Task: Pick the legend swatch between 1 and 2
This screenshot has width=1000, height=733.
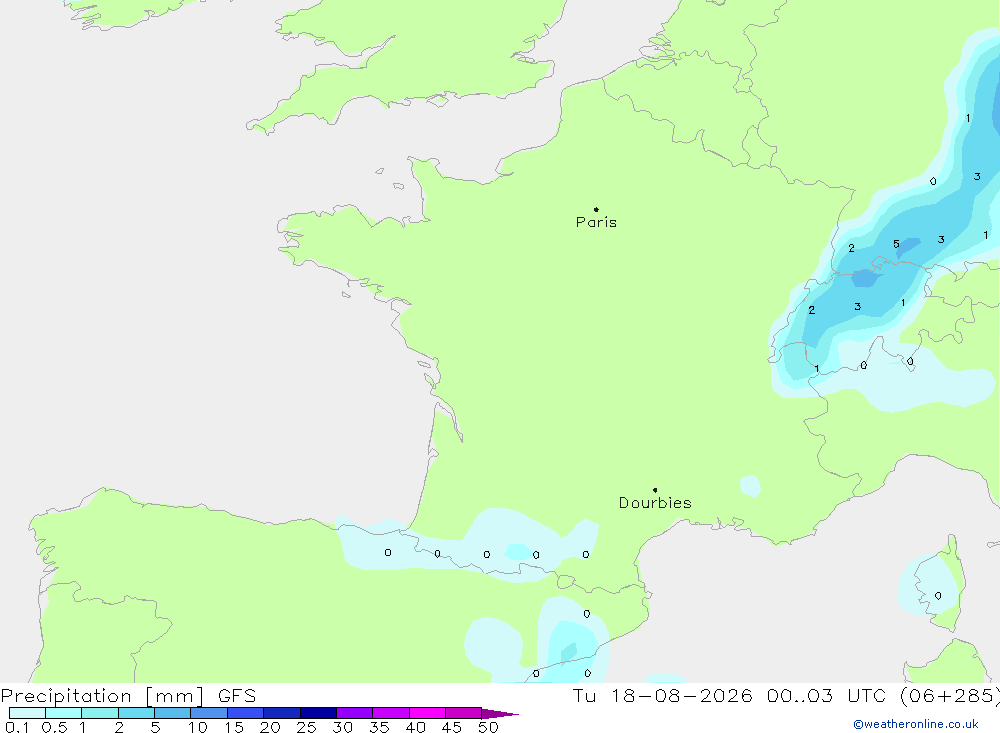Action: tap(100, 713)
